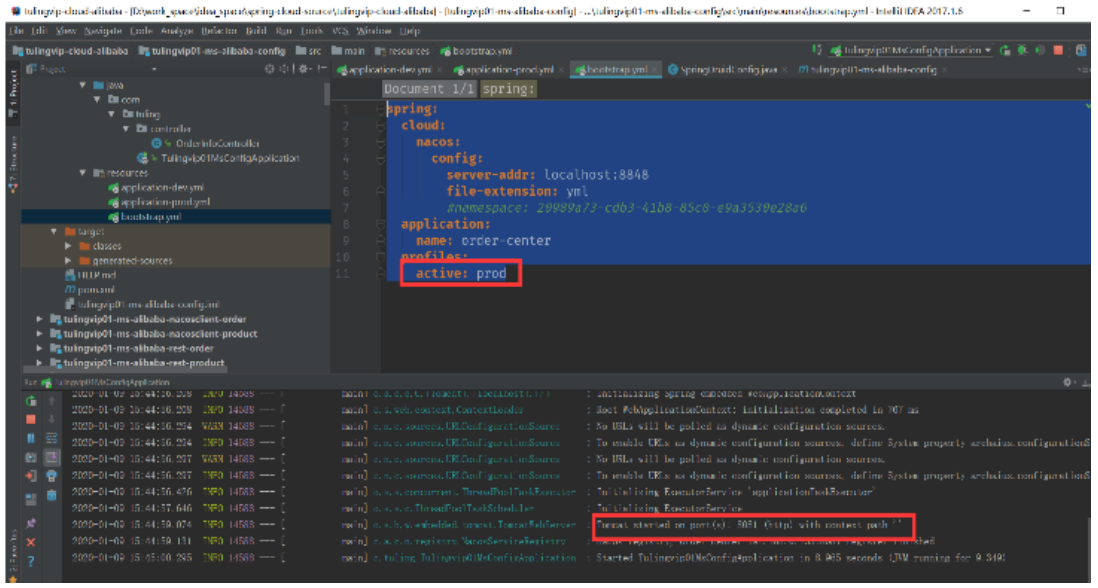
Task: Collapse the com package
Action: (x=97, y=99)
